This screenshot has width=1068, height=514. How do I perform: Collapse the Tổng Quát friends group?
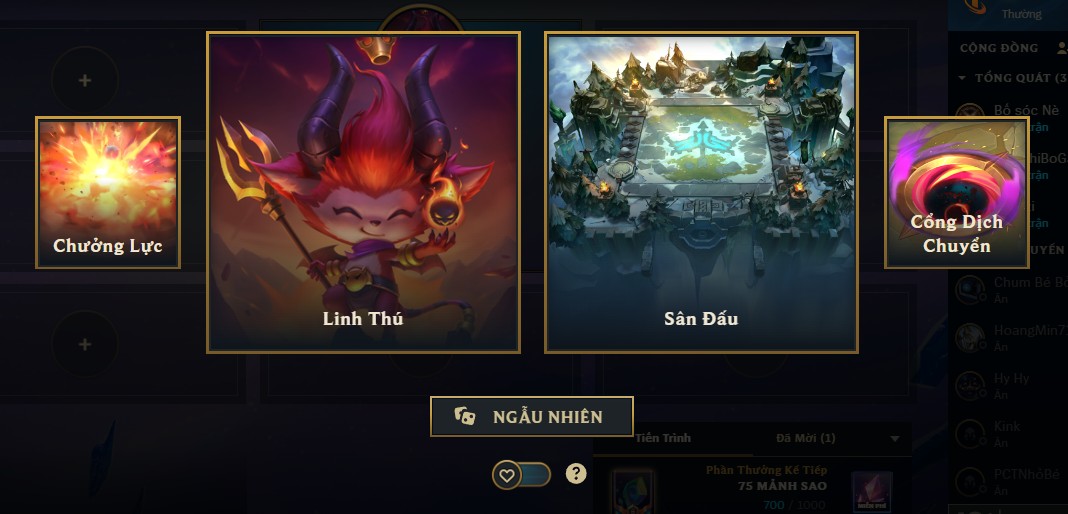(x=962, y=78)
